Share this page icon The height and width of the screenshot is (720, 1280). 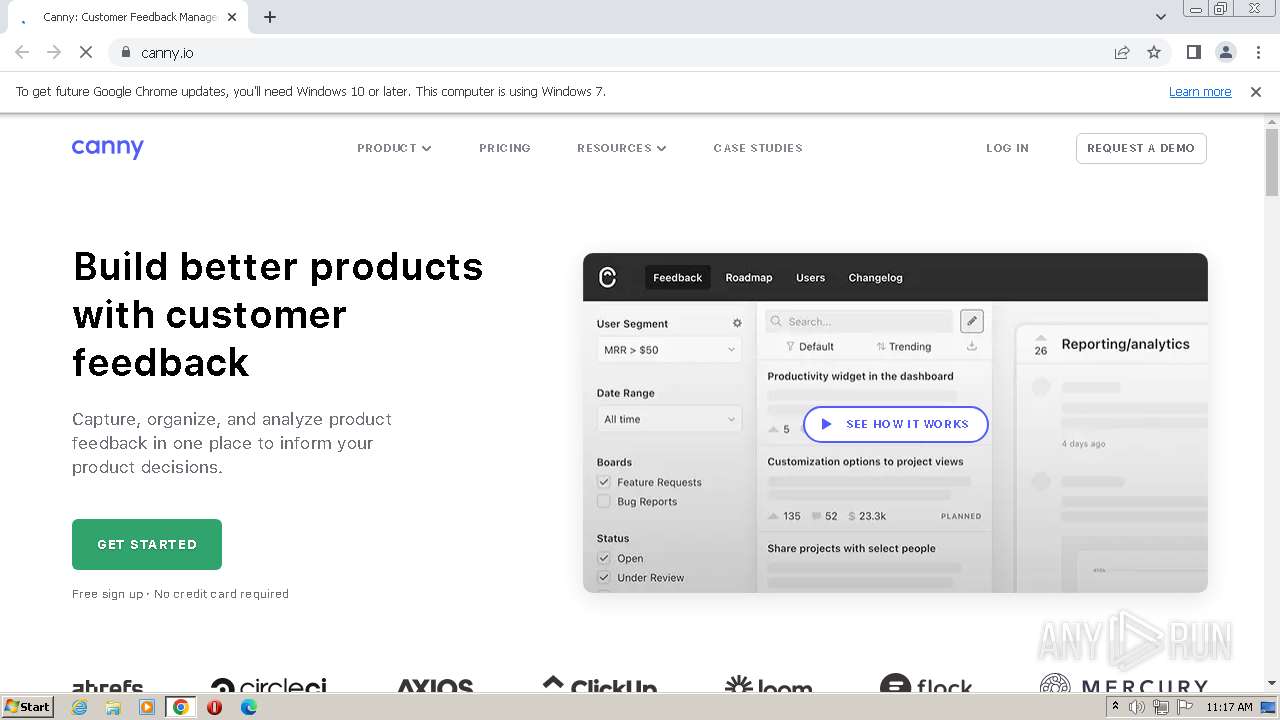1122,52
